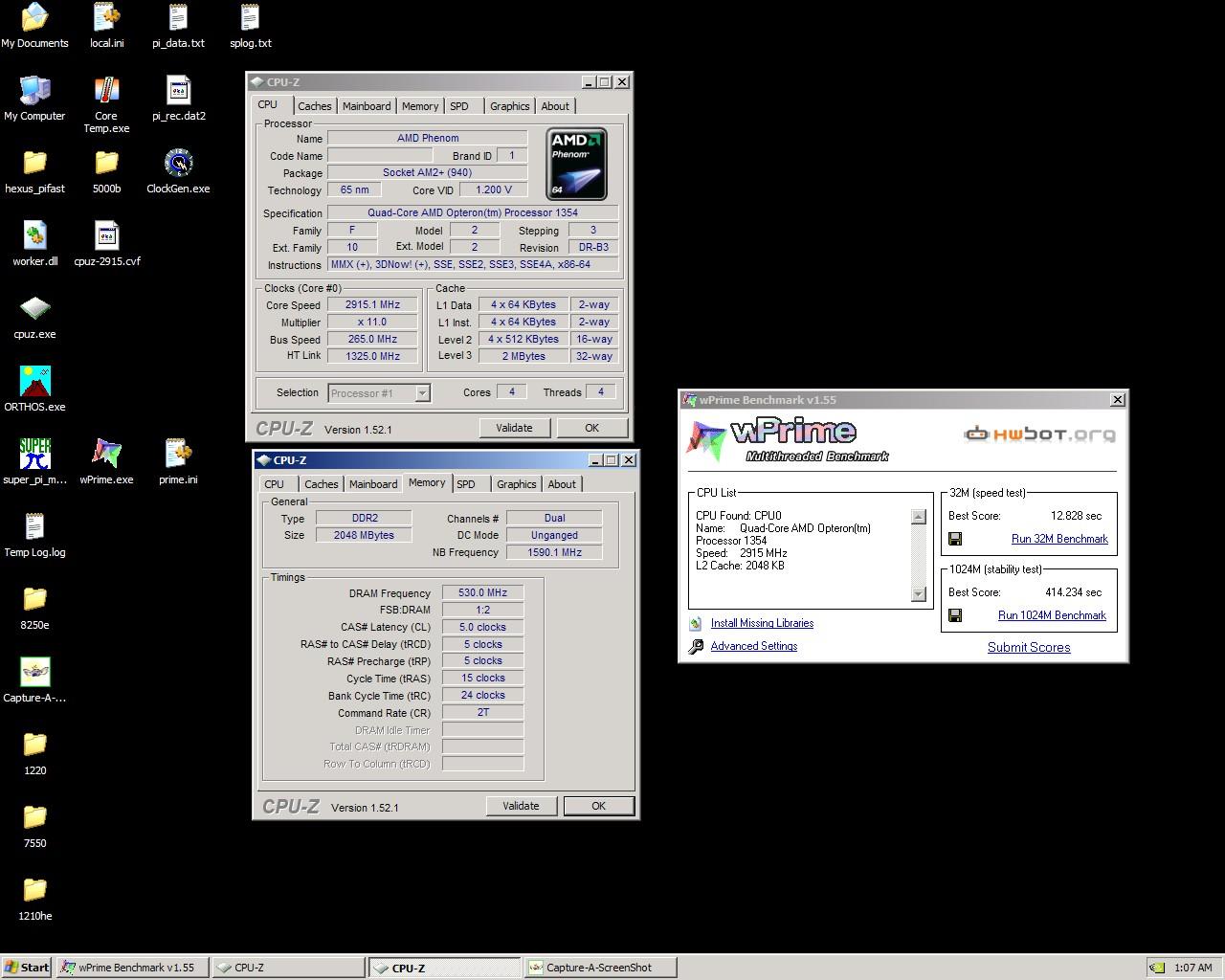The height and width of the screenshot is (980, 1225).
Task: Click save icon beside 1024M best score
Action: pyautogui.click(x=954, y=615)
